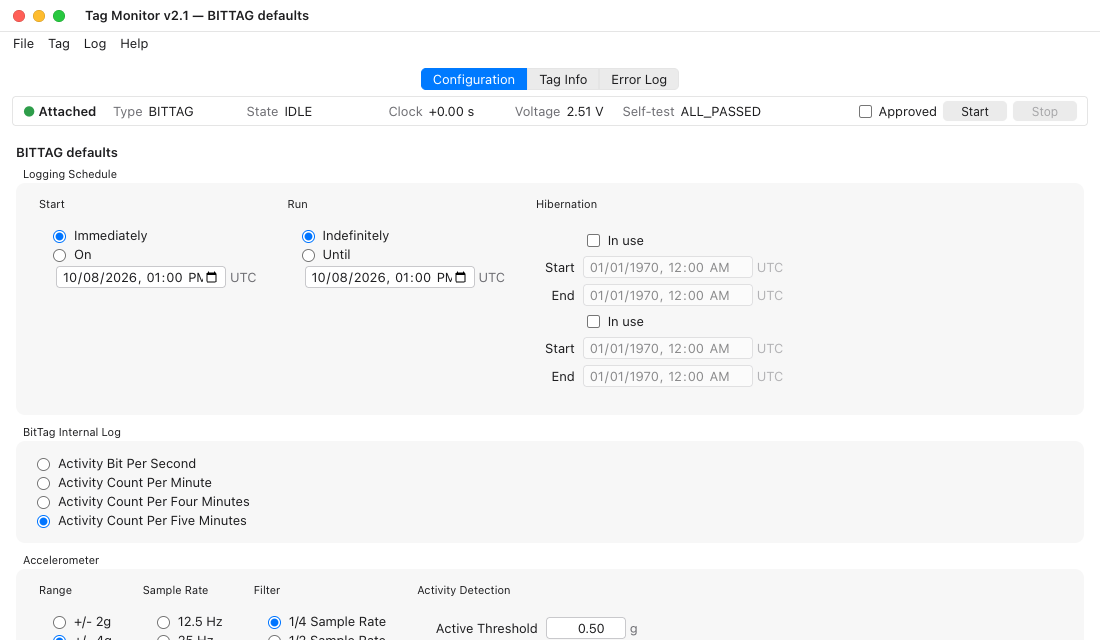Click the ALL_PASSED self-test value

[x=720, y=112]
